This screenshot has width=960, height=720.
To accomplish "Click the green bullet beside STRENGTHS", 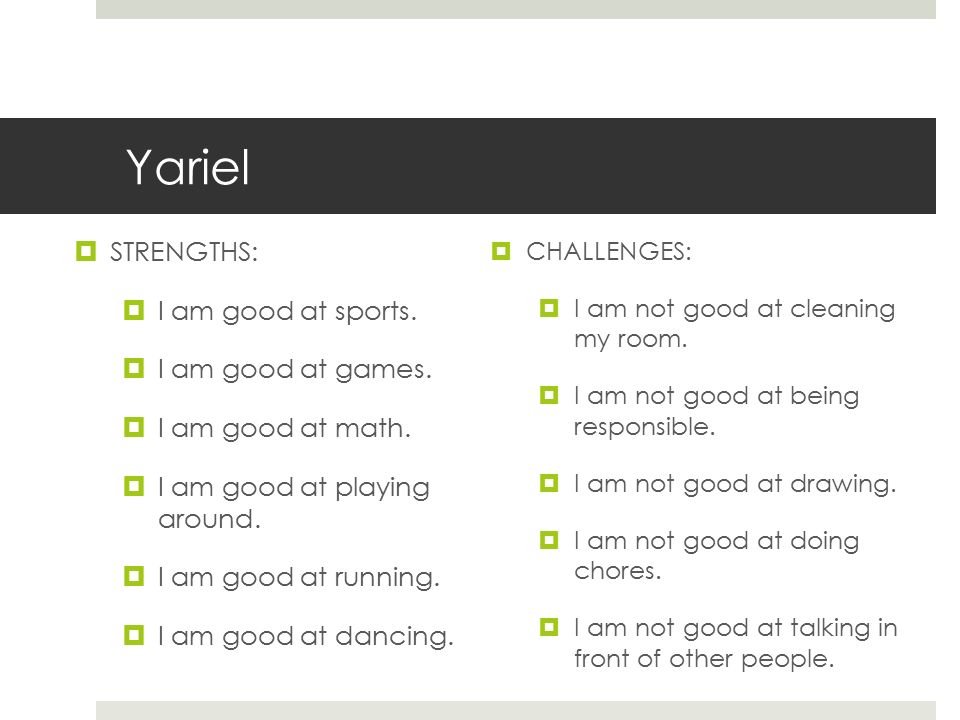I will coord(86,251).
